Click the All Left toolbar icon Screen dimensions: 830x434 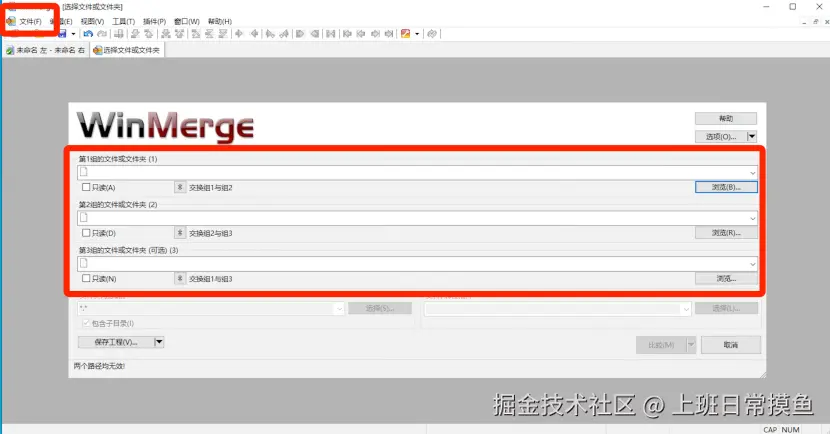coord(315,34)
